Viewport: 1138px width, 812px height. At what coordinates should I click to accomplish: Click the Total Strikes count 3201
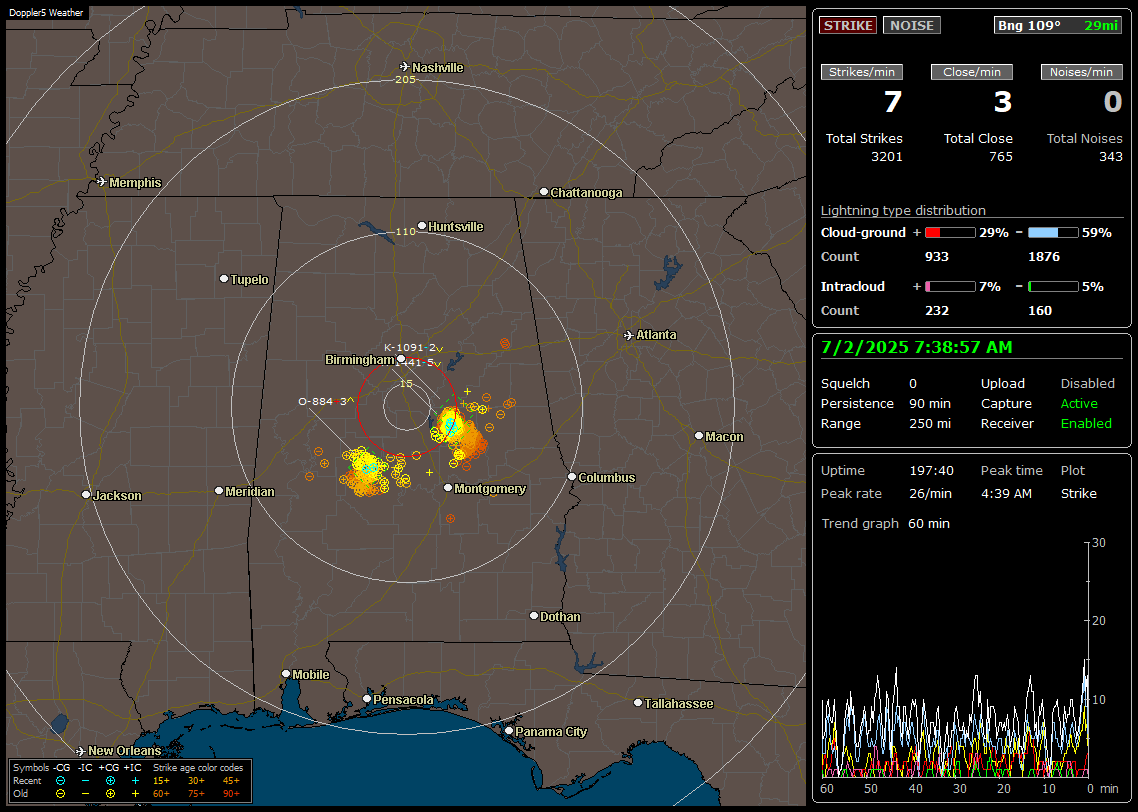(x=887, y=157)
